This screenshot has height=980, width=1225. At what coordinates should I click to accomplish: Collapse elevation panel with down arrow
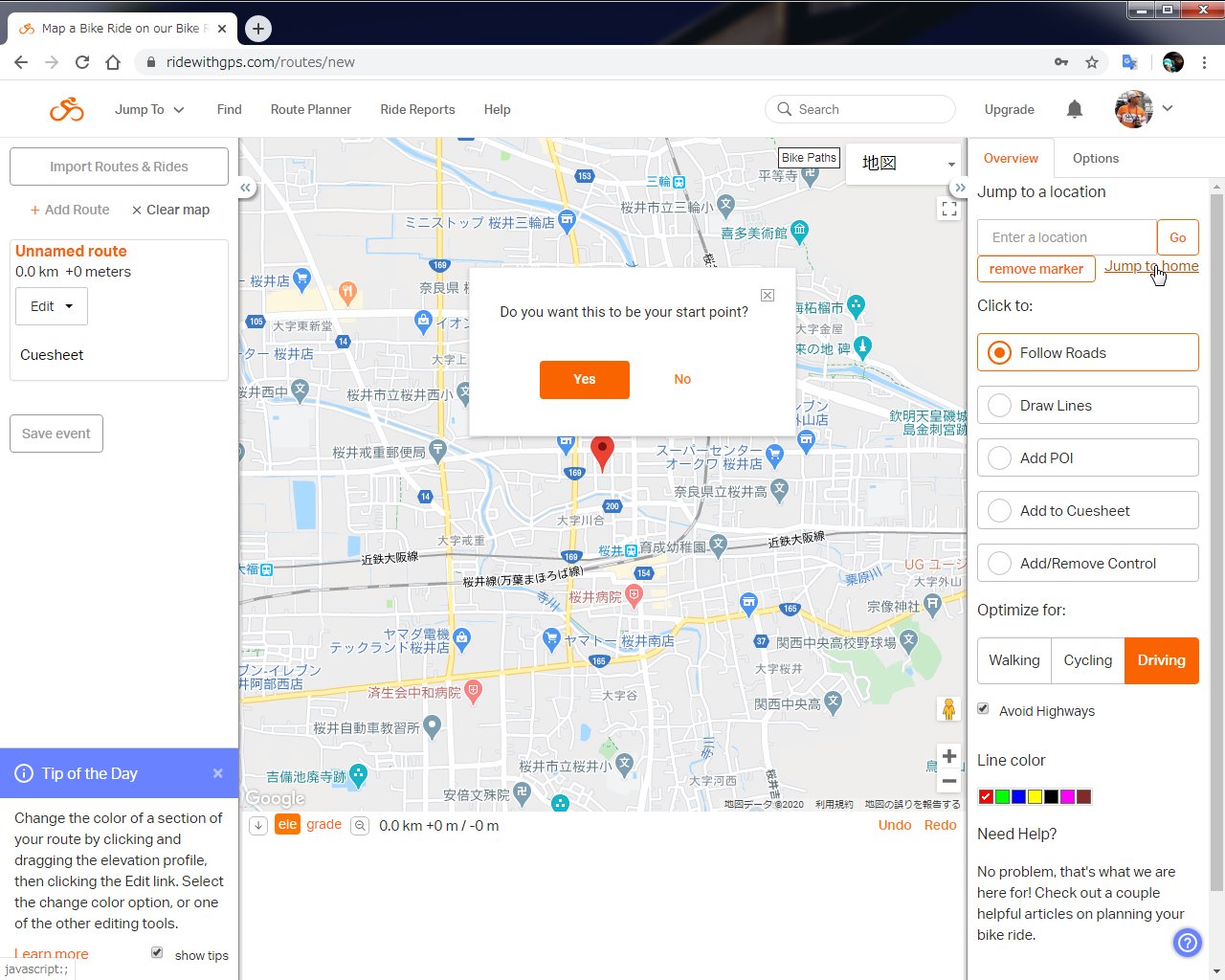[x=258, y=826]
